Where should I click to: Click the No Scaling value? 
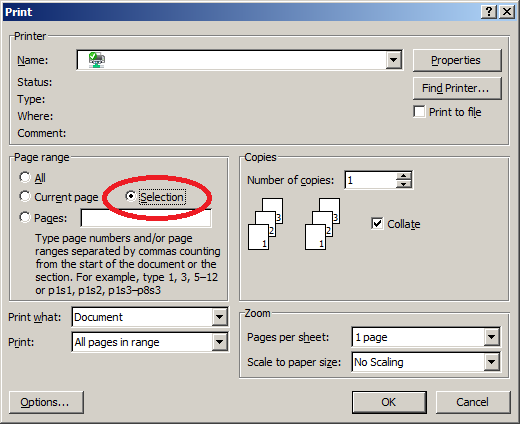[379, 362]
